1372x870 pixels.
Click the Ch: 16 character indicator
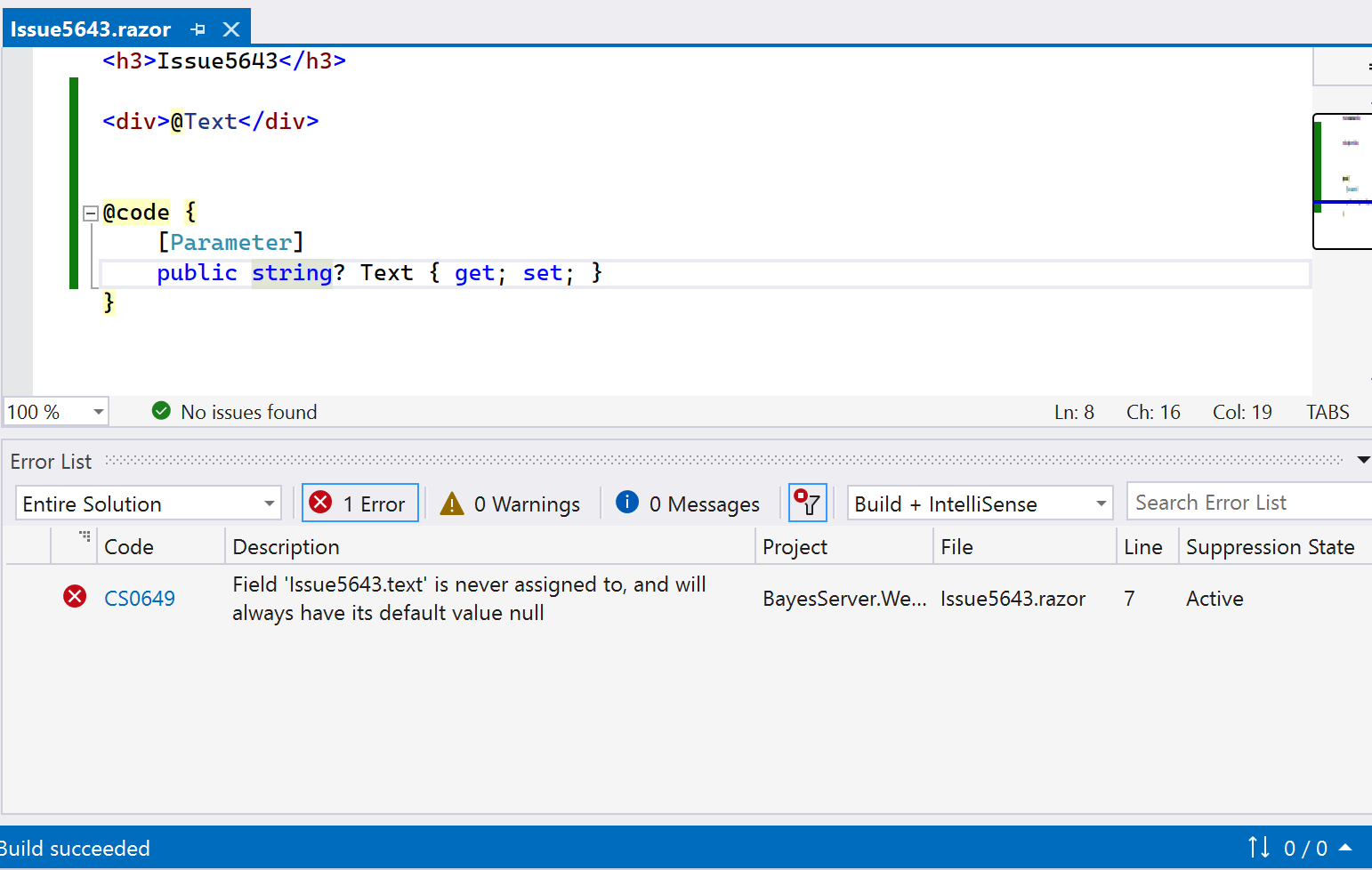point(1153,412)
